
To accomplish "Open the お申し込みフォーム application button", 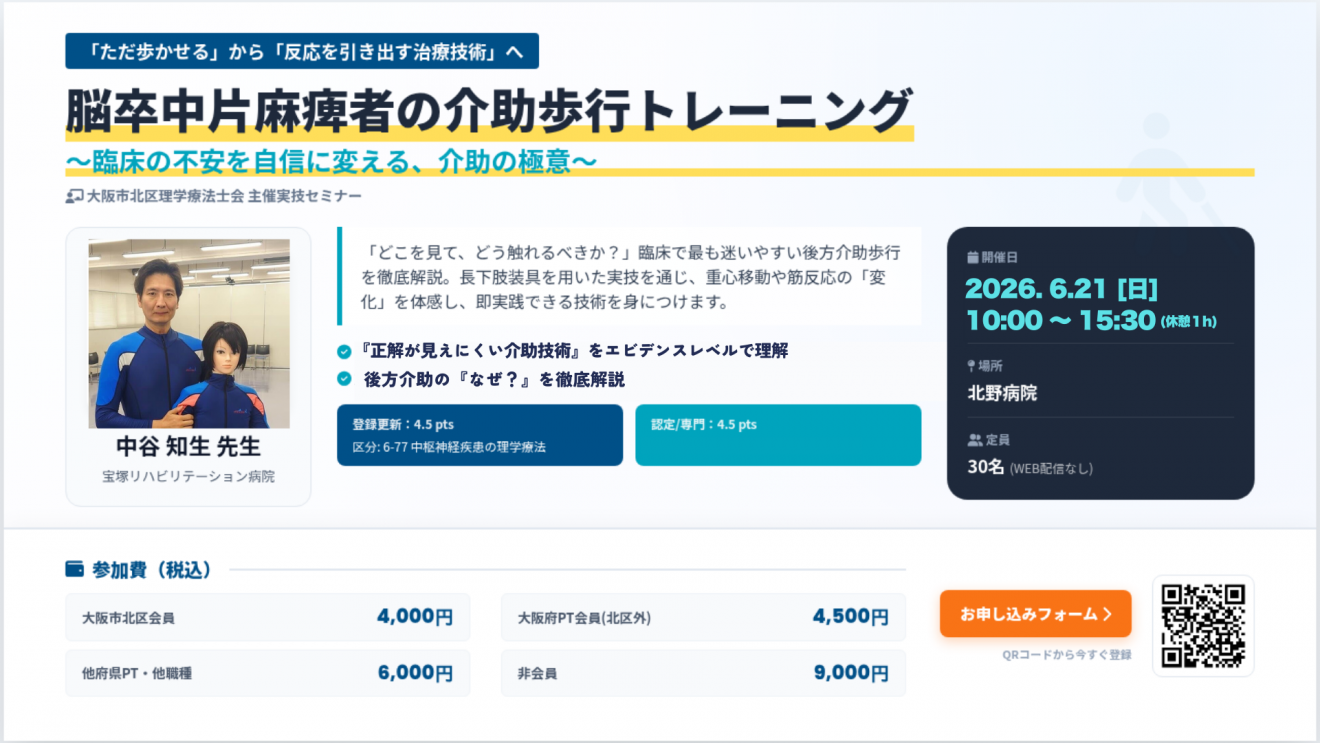I will 1035,614.
